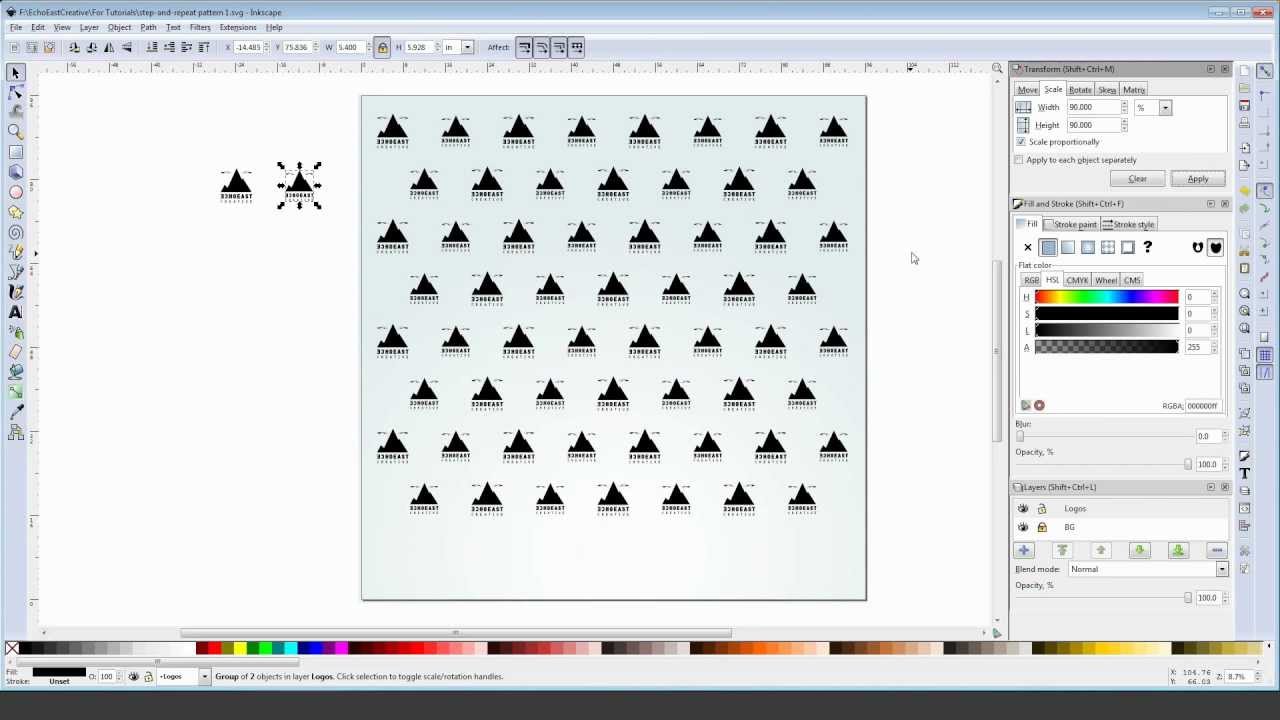The image size is (1280, 720).
Task: Delete current layer with minus button
Action: click(1217, 551)
